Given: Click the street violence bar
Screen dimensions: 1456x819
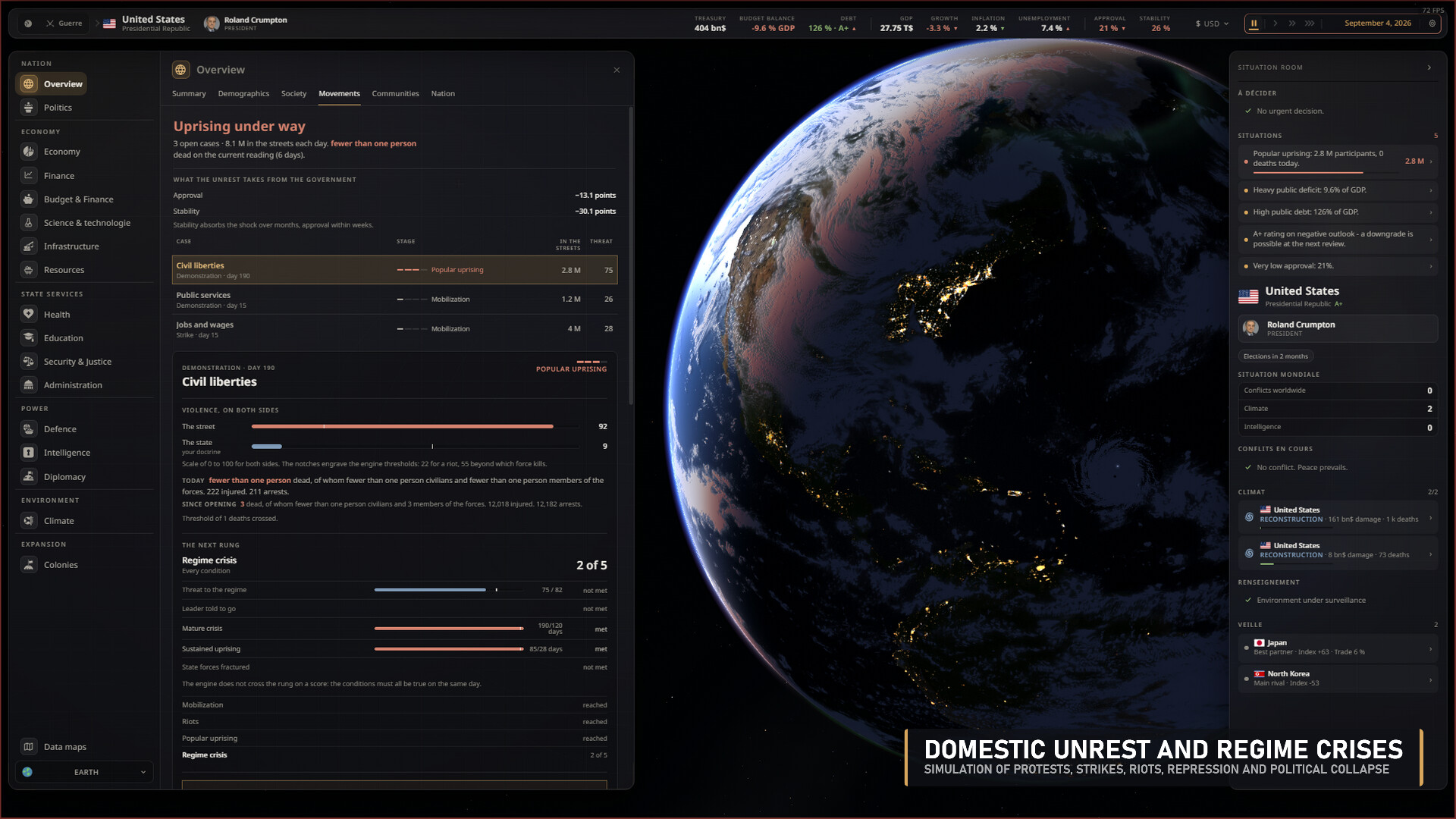Looking at the screenshot, I should [x=402, y=427].
